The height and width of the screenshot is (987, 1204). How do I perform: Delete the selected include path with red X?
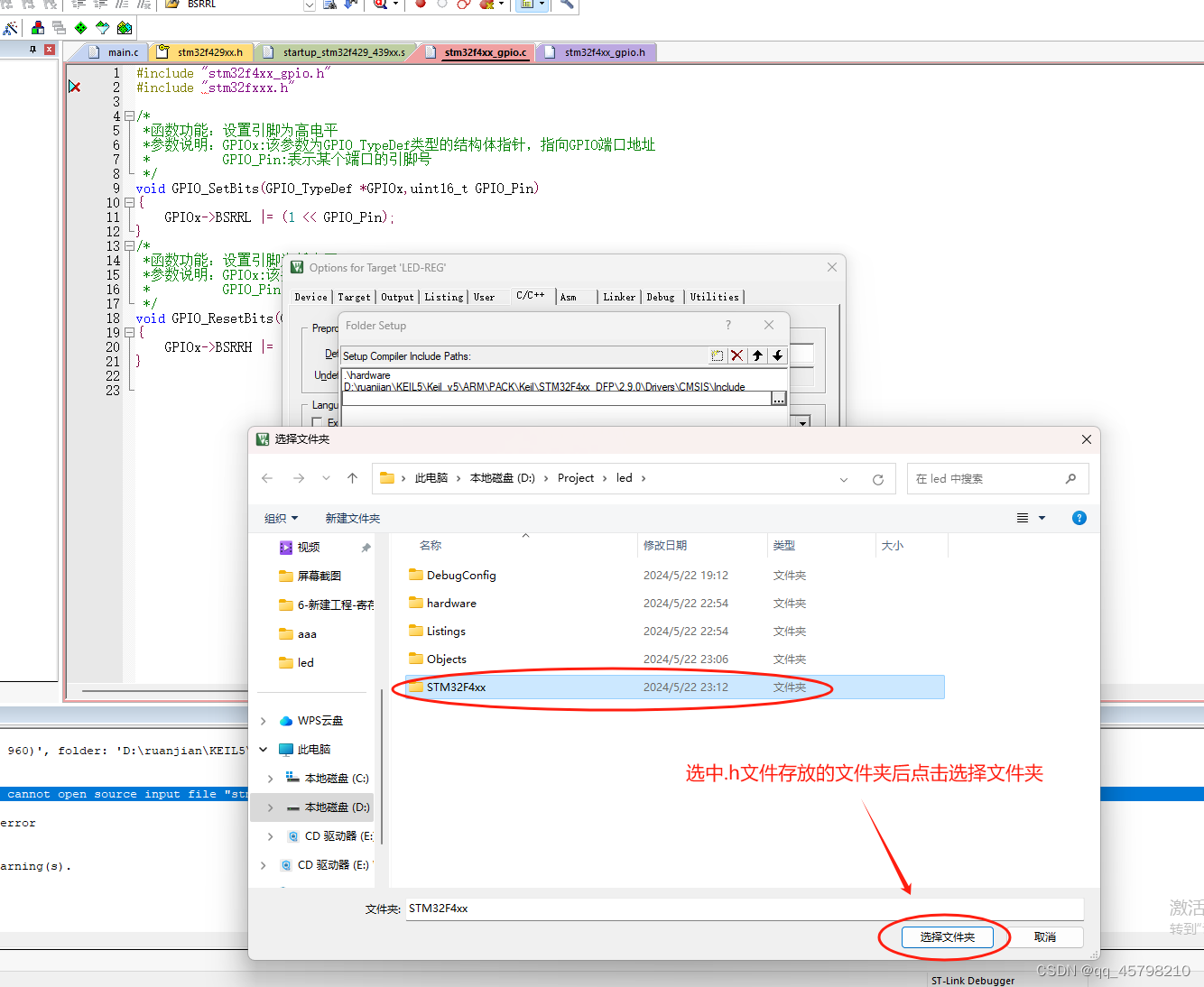pos(737,355)
